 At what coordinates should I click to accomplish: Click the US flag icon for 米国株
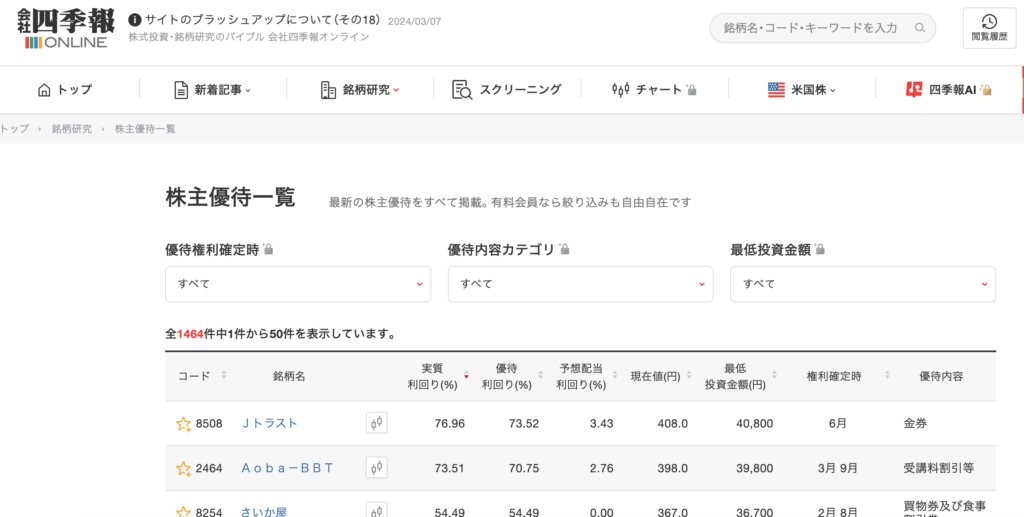pyautogui.click(x=776, y=90)
